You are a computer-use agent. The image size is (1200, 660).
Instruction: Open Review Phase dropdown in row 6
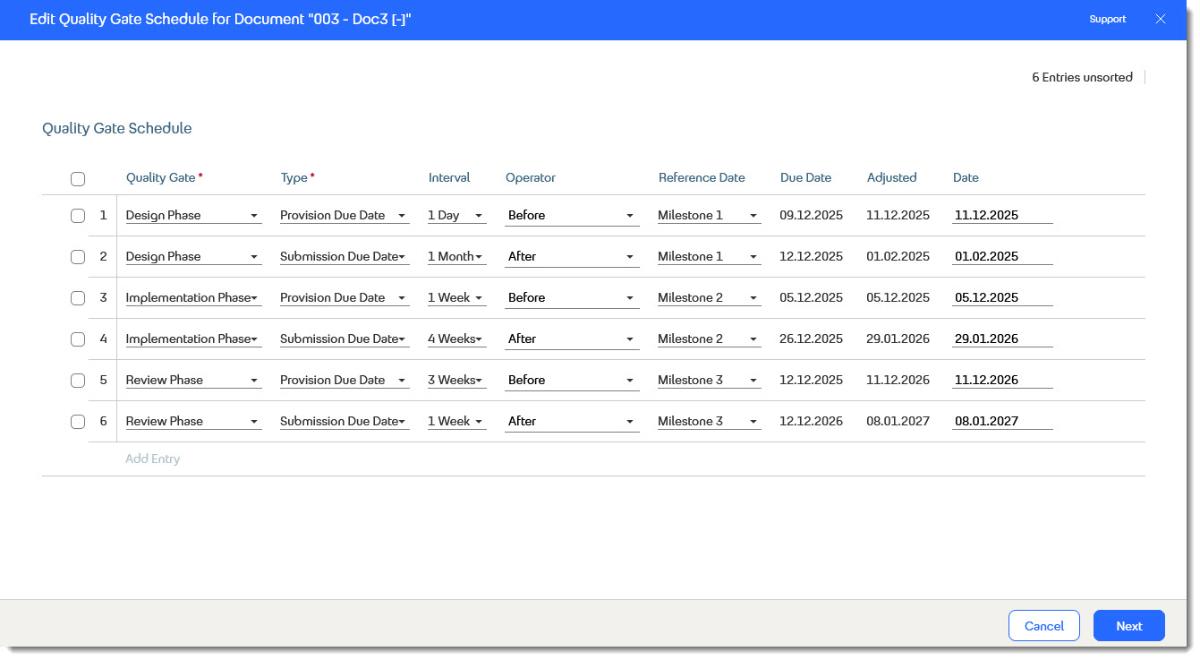(193, 421)
